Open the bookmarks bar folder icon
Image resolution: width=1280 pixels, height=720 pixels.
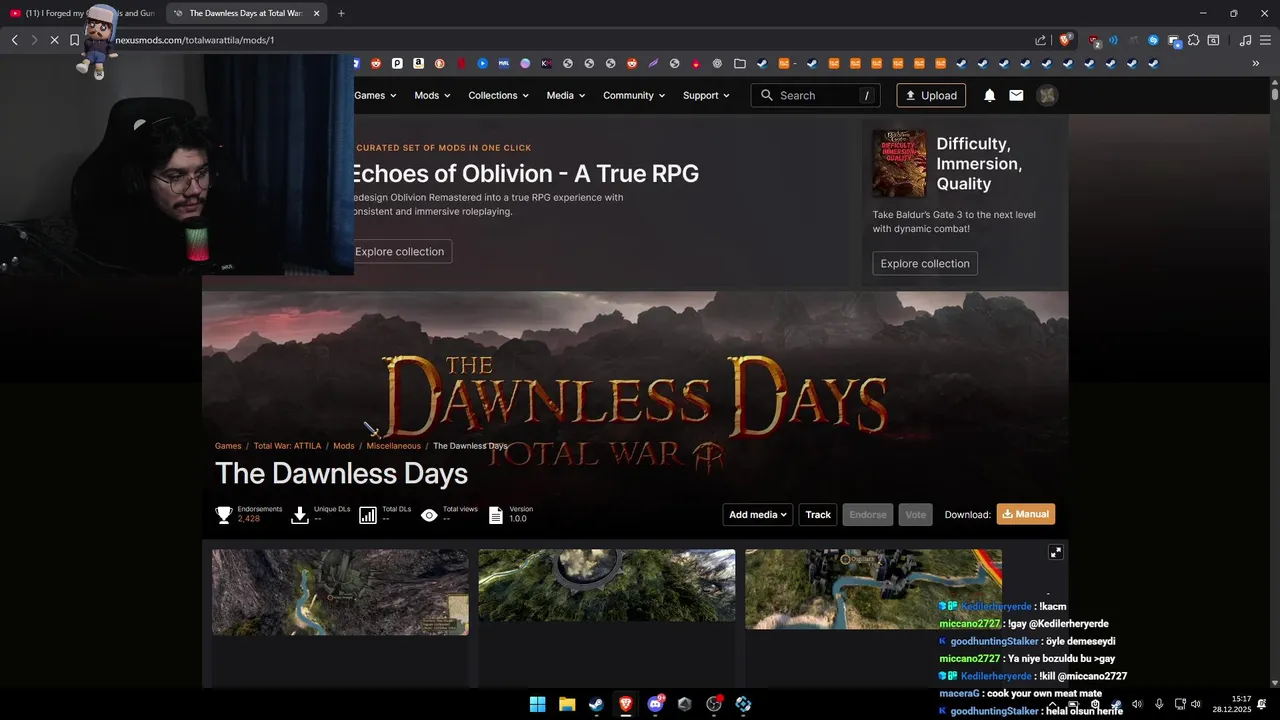pyautogui.click(x=740, y=63)
